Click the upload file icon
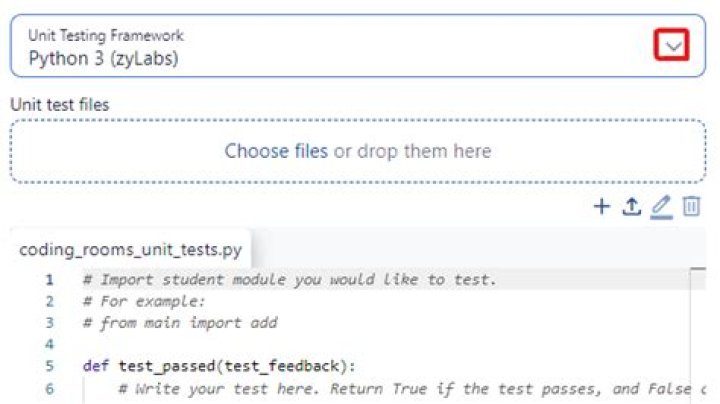 (631, 207)
